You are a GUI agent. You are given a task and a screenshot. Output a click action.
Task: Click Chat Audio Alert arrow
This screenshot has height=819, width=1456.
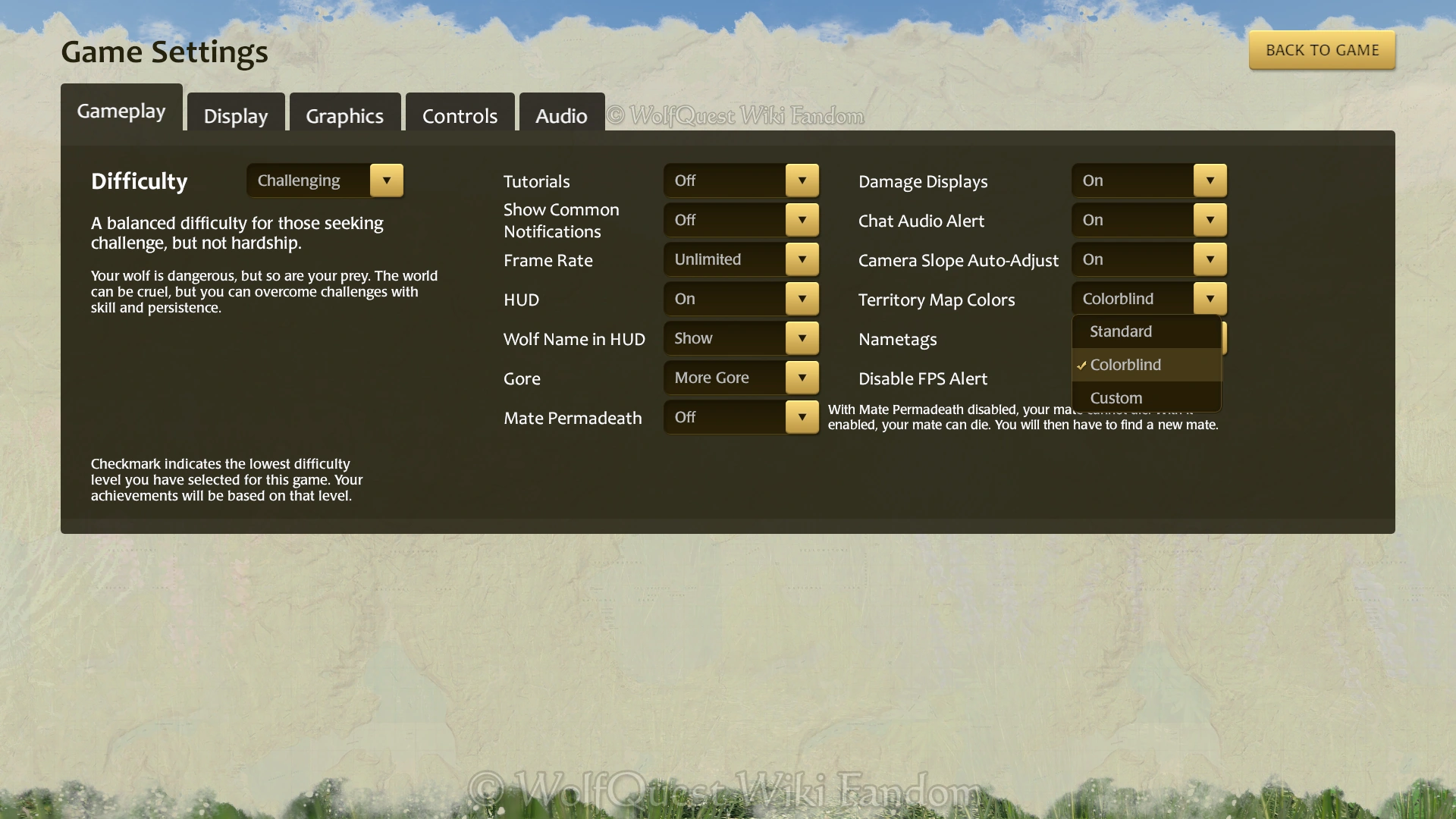click(1210, 220)
